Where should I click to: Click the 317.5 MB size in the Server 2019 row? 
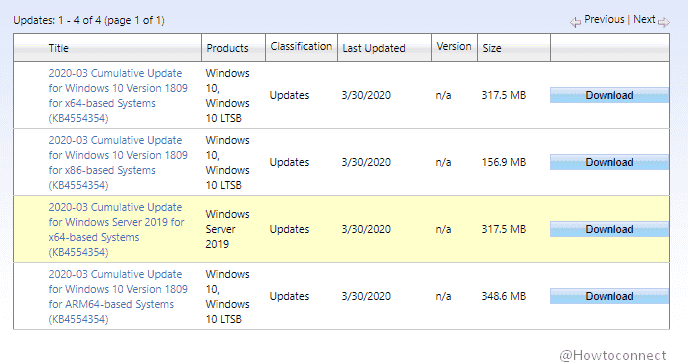504,229
